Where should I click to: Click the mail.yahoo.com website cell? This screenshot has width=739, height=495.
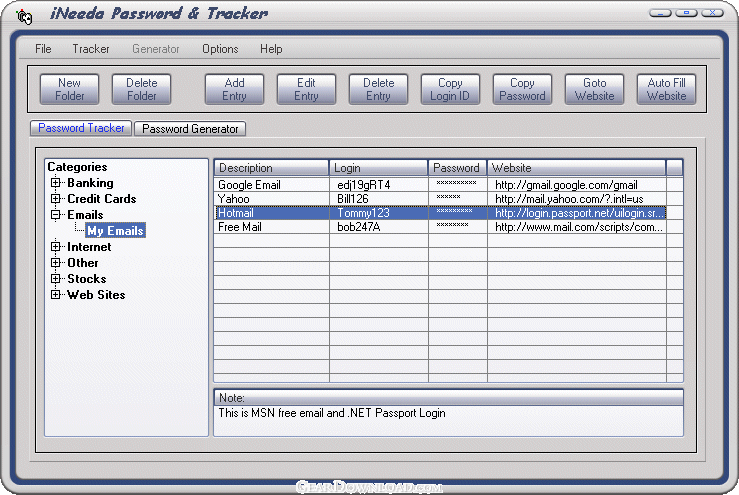tap(576, 199)
